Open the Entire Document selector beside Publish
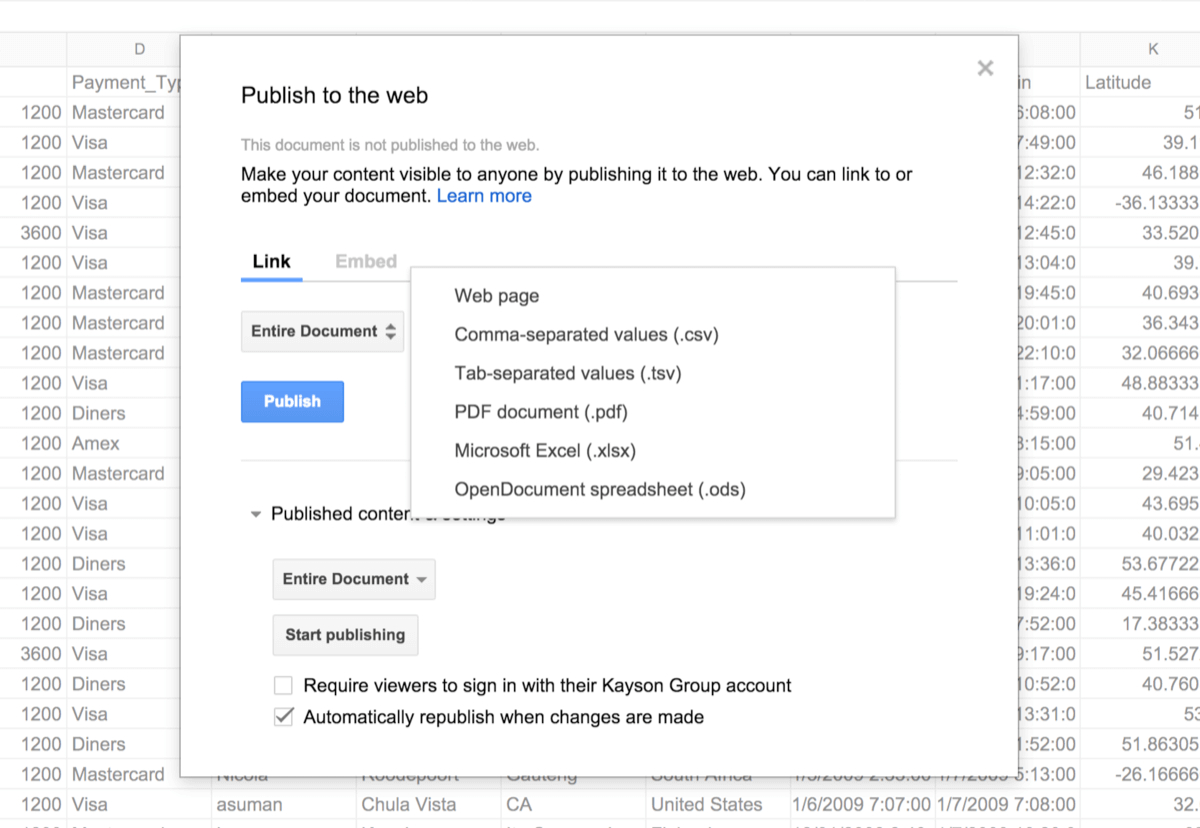Screen dimensions: 1200x828 click(x=322, y=332)
